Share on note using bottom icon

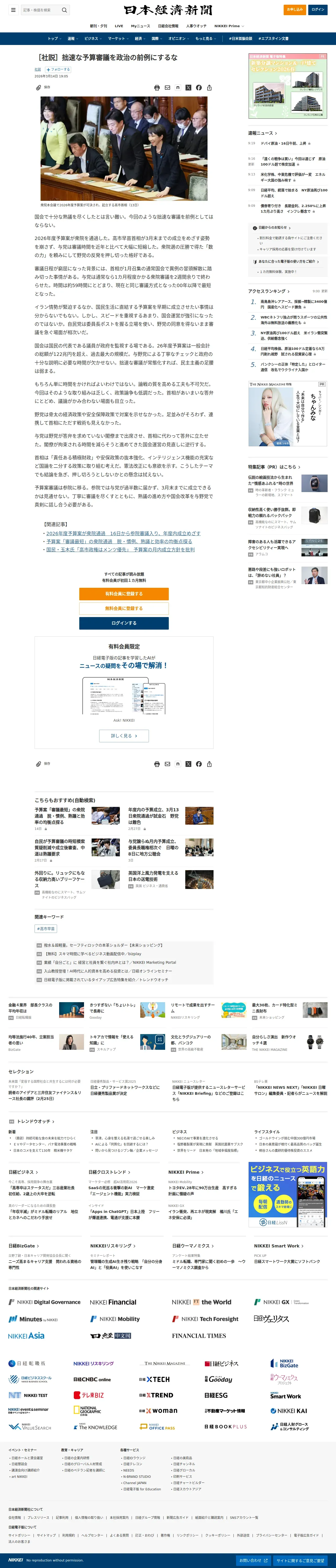tap(178, 764)
